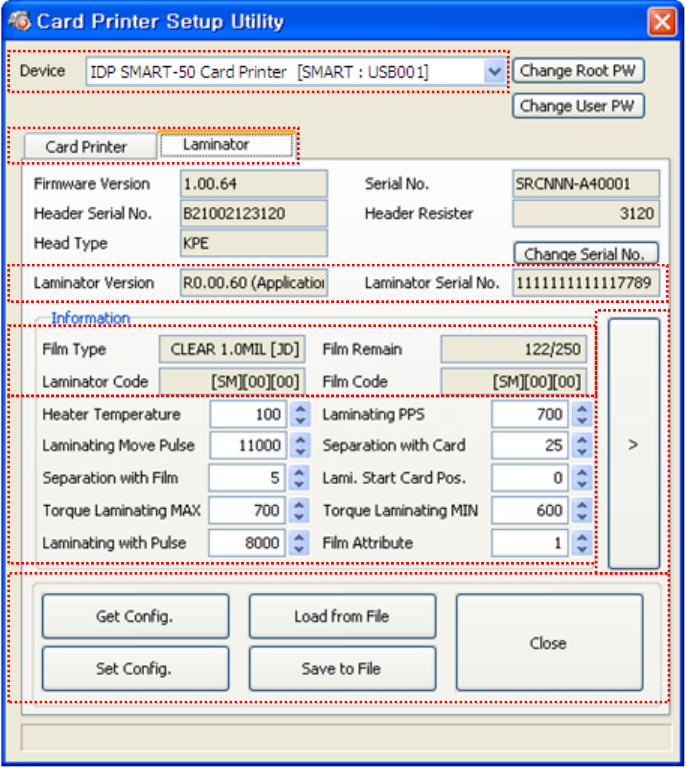This screenshot has width=686, height=768.
Task: Click the Film Type field
Action: click(232, 349)
